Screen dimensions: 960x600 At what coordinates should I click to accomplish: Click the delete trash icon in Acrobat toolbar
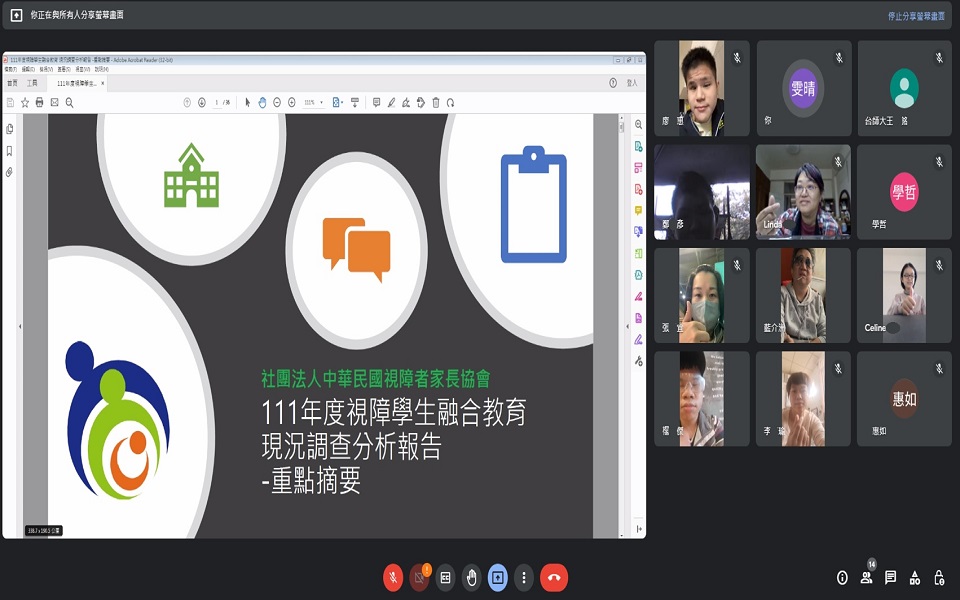[436, 103]
